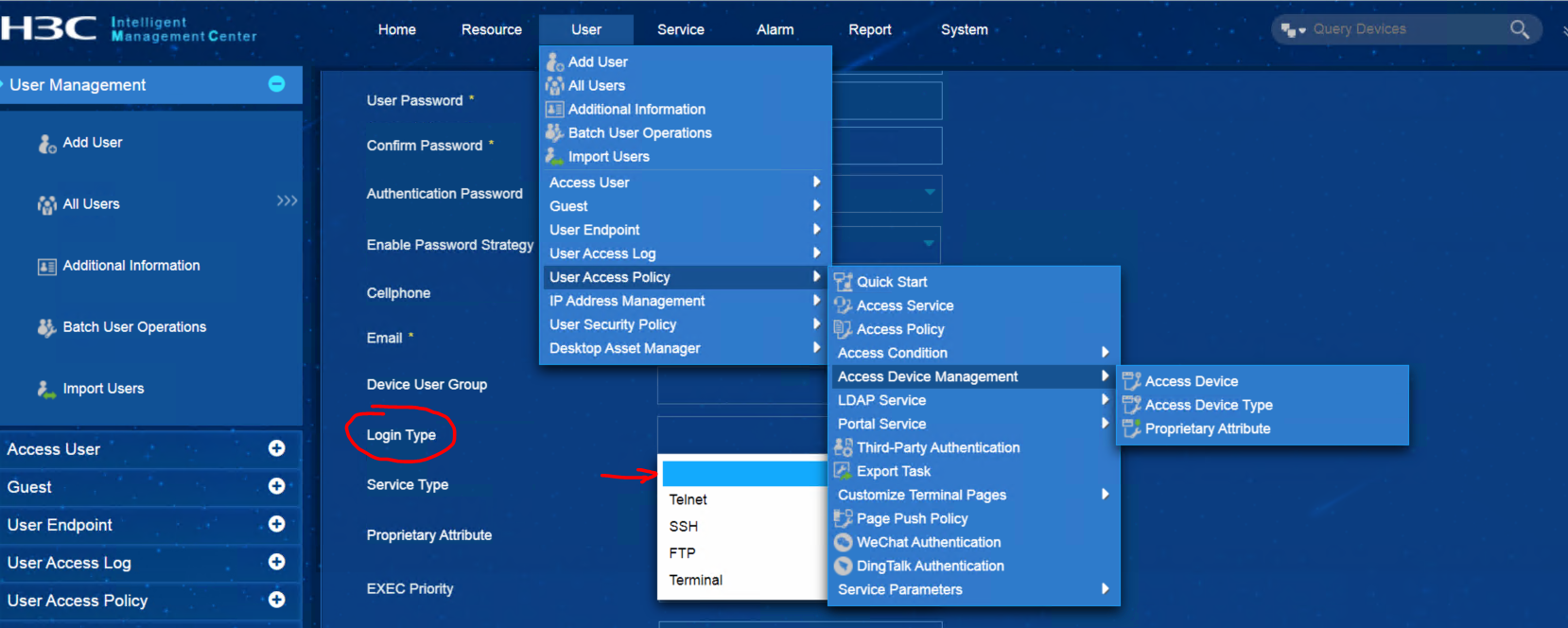1568x628 pixels.
Task: Click Batch User Operations icon in menu
Action: click(555, 133)
